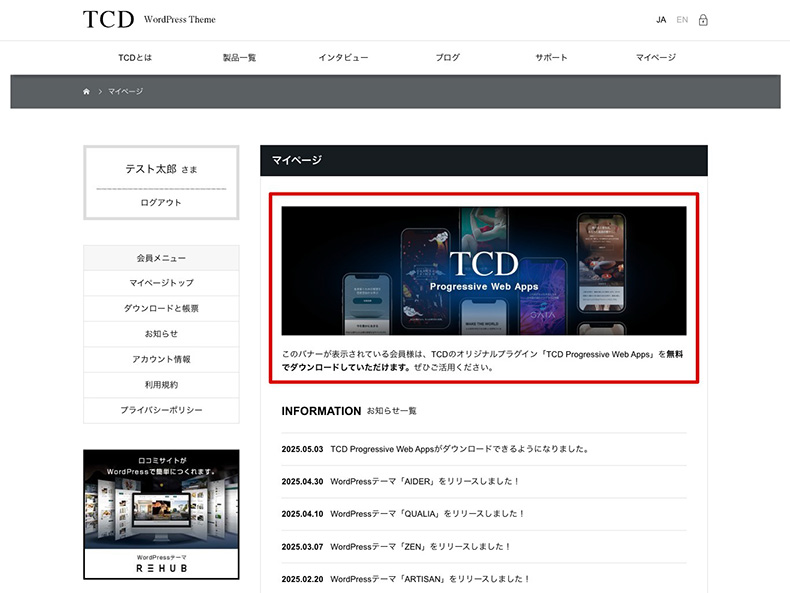Go to home via breadcrumb house icon
Viewport: 790px width, 593px height.
click(x=86, y=91)
